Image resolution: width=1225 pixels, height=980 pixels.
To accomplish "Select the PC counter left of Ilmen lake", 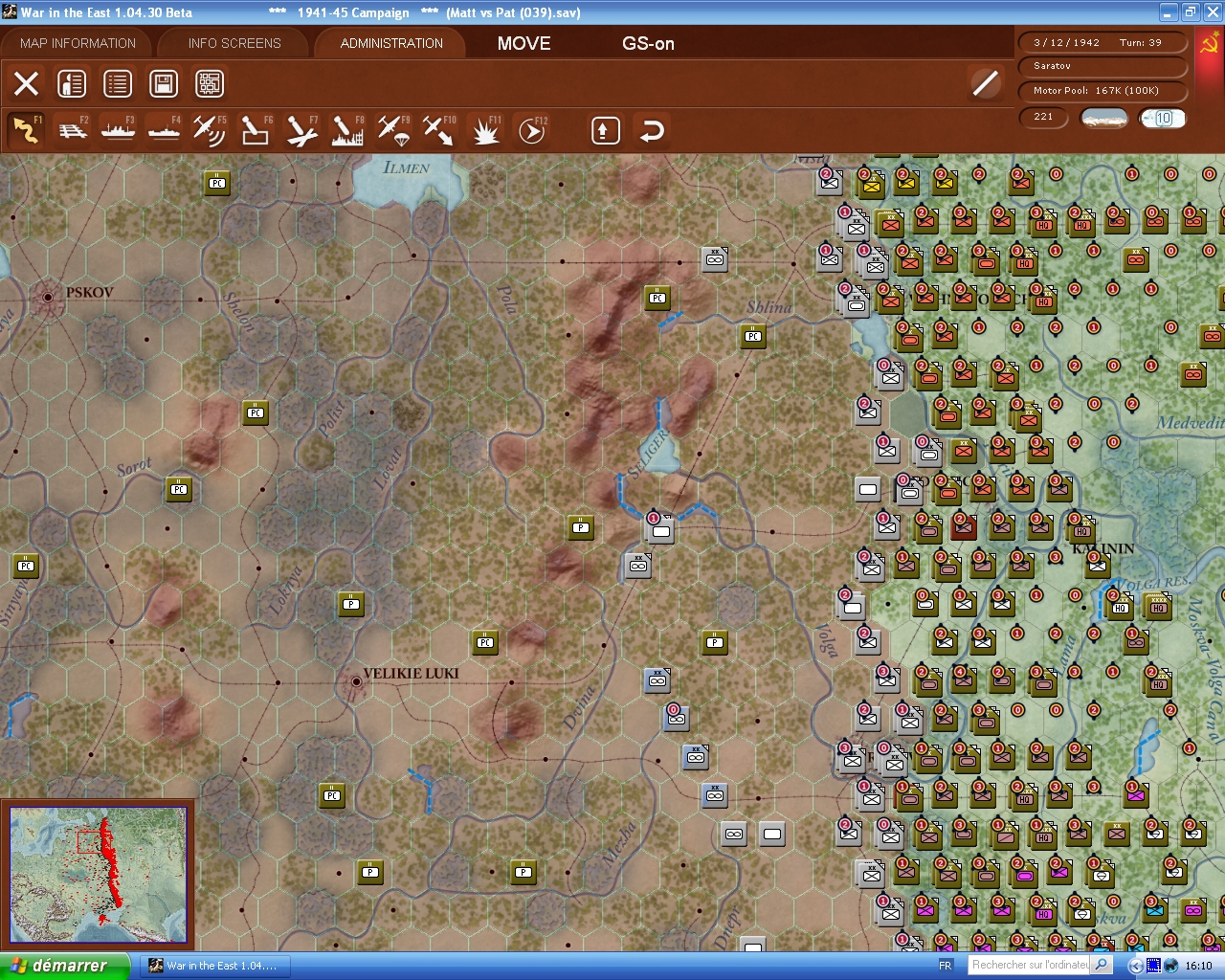I will [217, 183].
